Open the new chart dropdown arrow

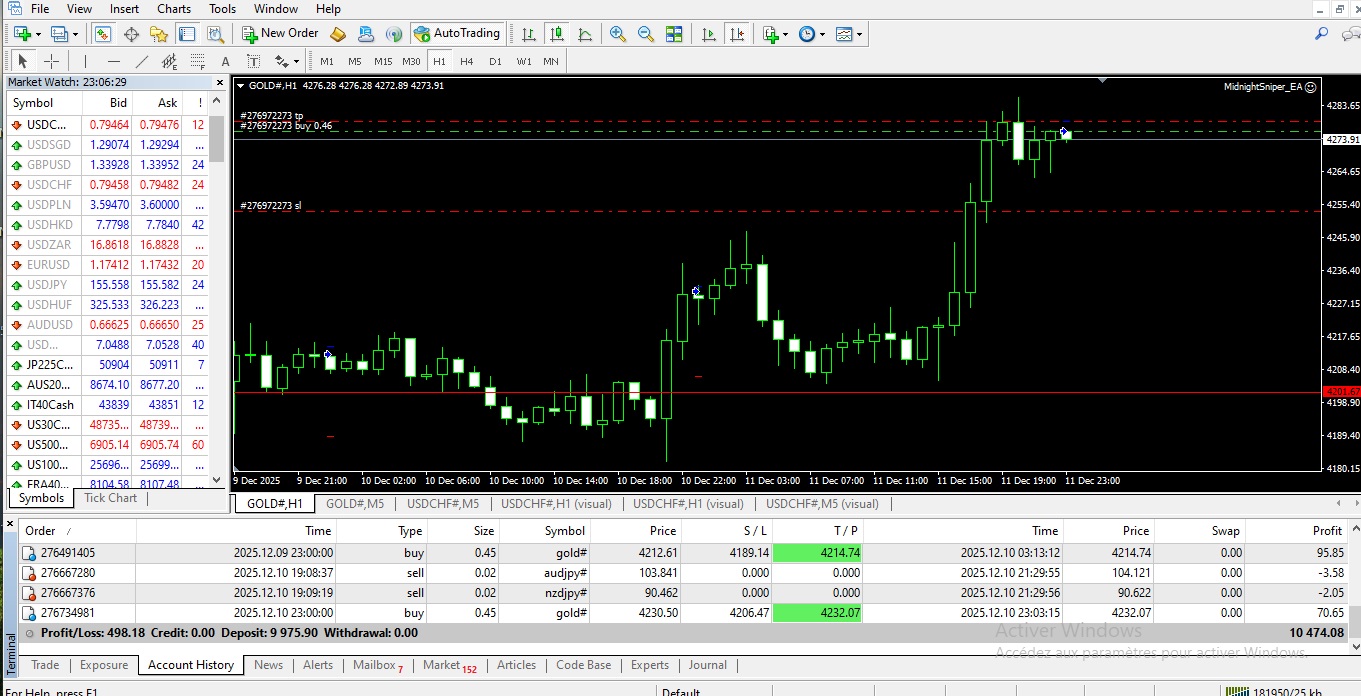point(36,34)
